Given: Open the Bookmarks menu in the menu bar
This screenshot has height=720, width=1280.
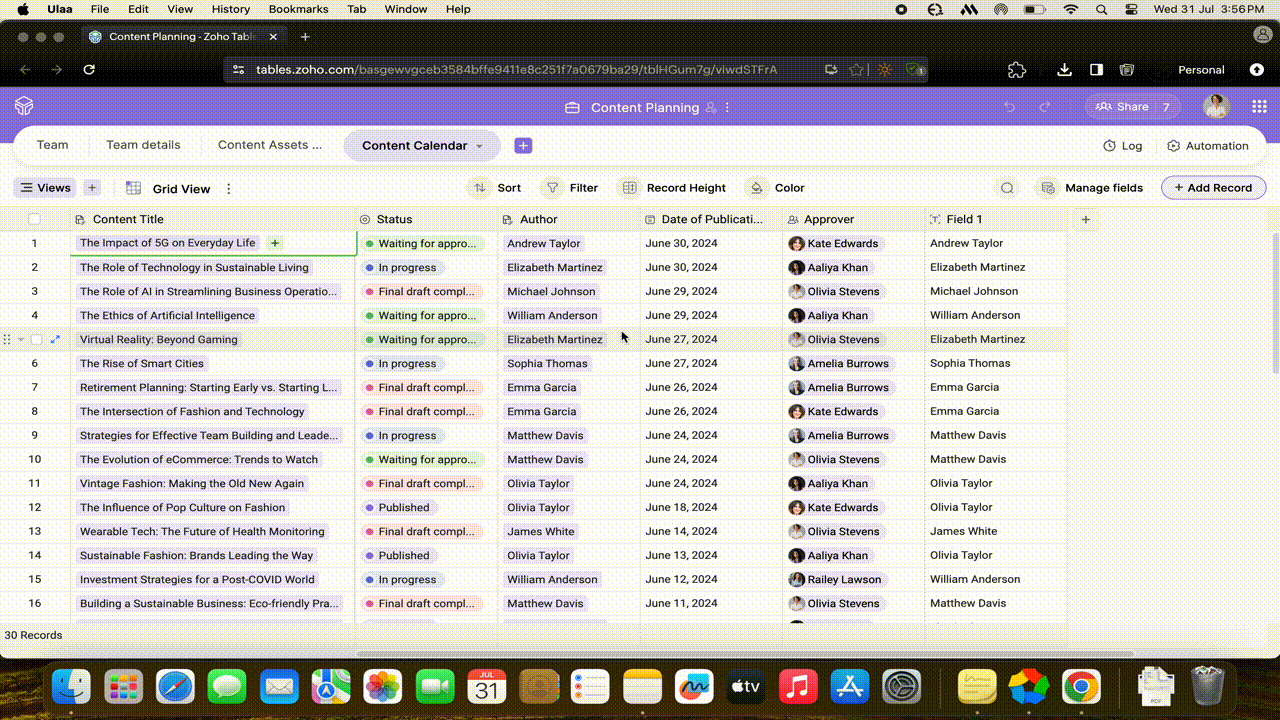Looking at the screenshot, I should pyautogui.click(x=298, y=9).
